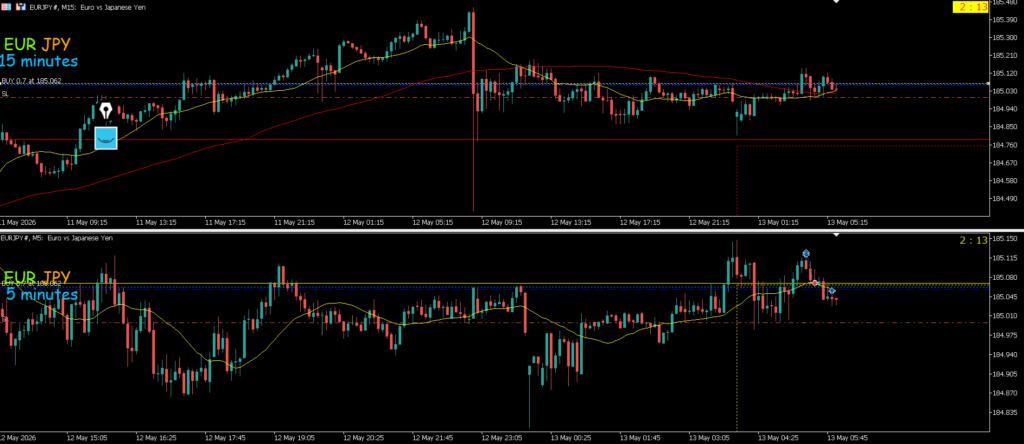Click the M15 chart shift white triangle

pos(836,2)
